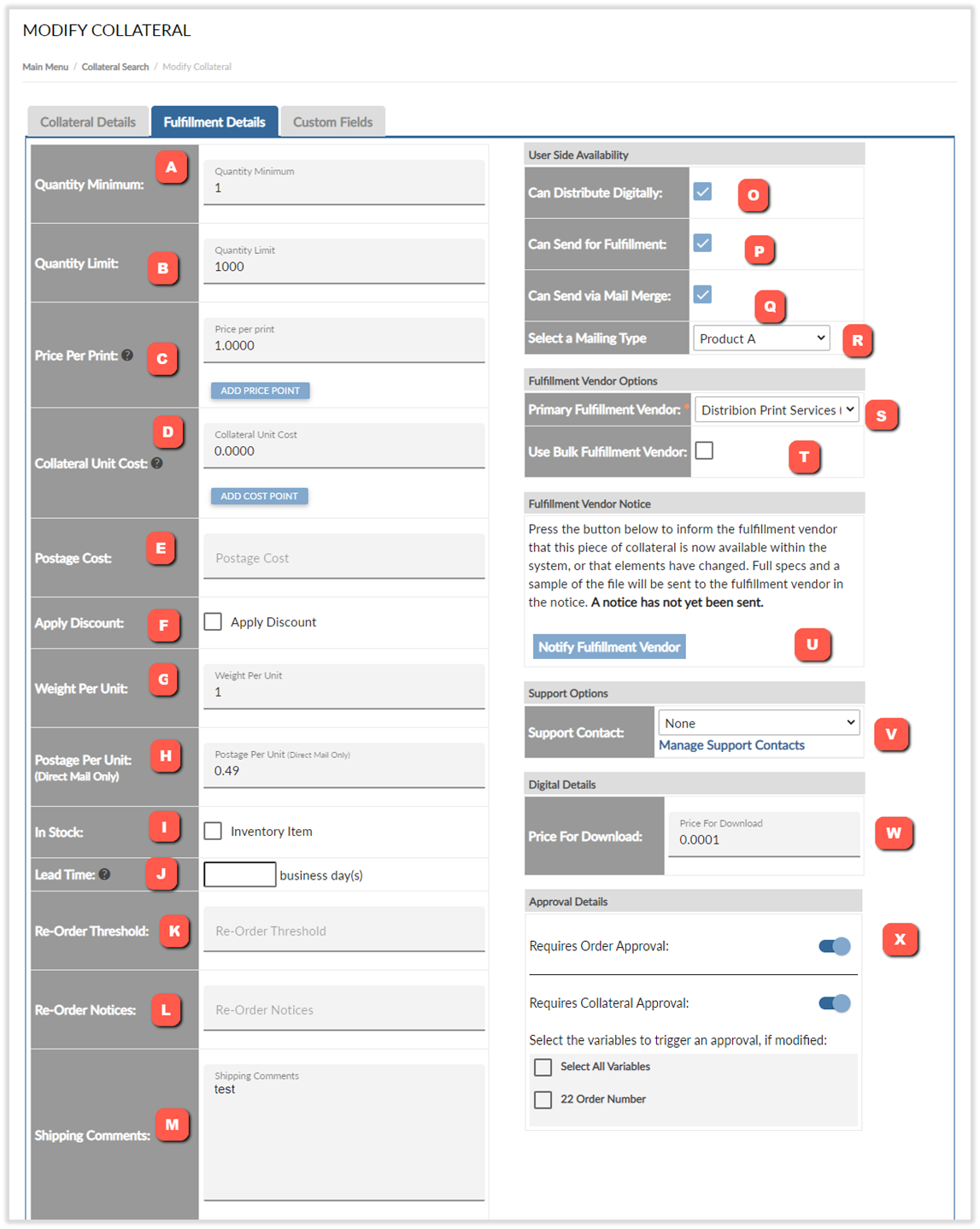Click the Price For Download field

(x=764, y=834)
